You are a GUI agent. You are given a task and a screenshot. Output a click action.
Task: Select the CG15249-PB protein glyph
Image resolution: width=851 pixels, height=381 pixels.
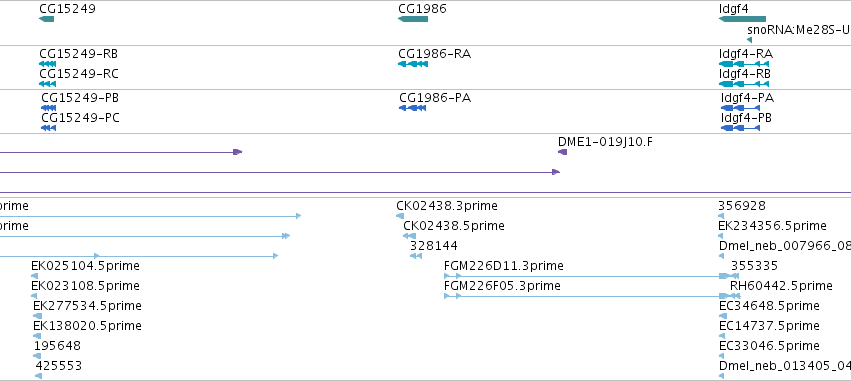[x=48, y=108]
